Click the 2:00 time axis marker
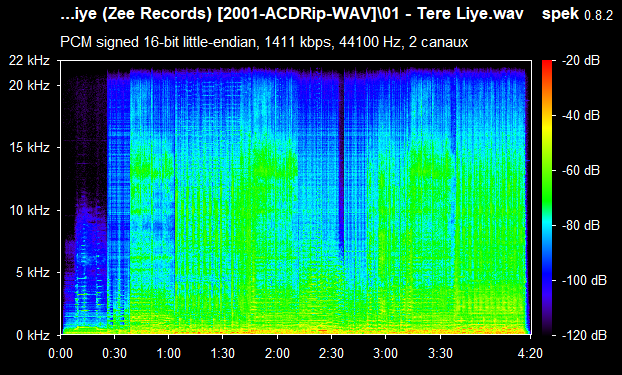 click(x=277, y=353)
